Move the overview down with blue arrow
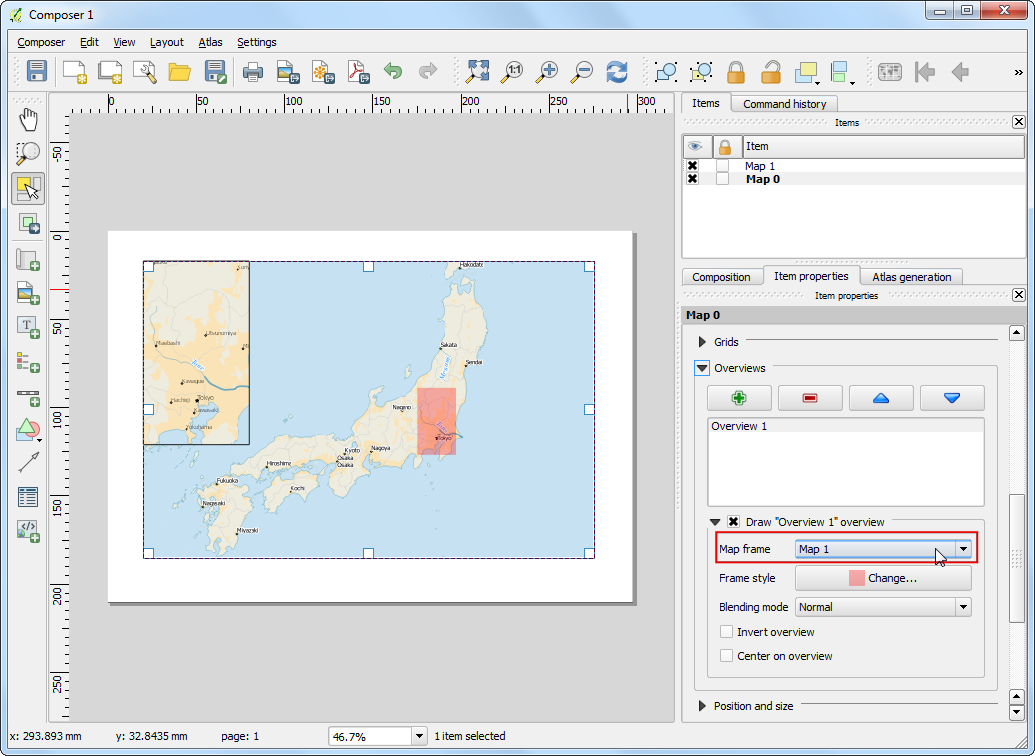This screenshot has height=756, width=1035. 952,398
